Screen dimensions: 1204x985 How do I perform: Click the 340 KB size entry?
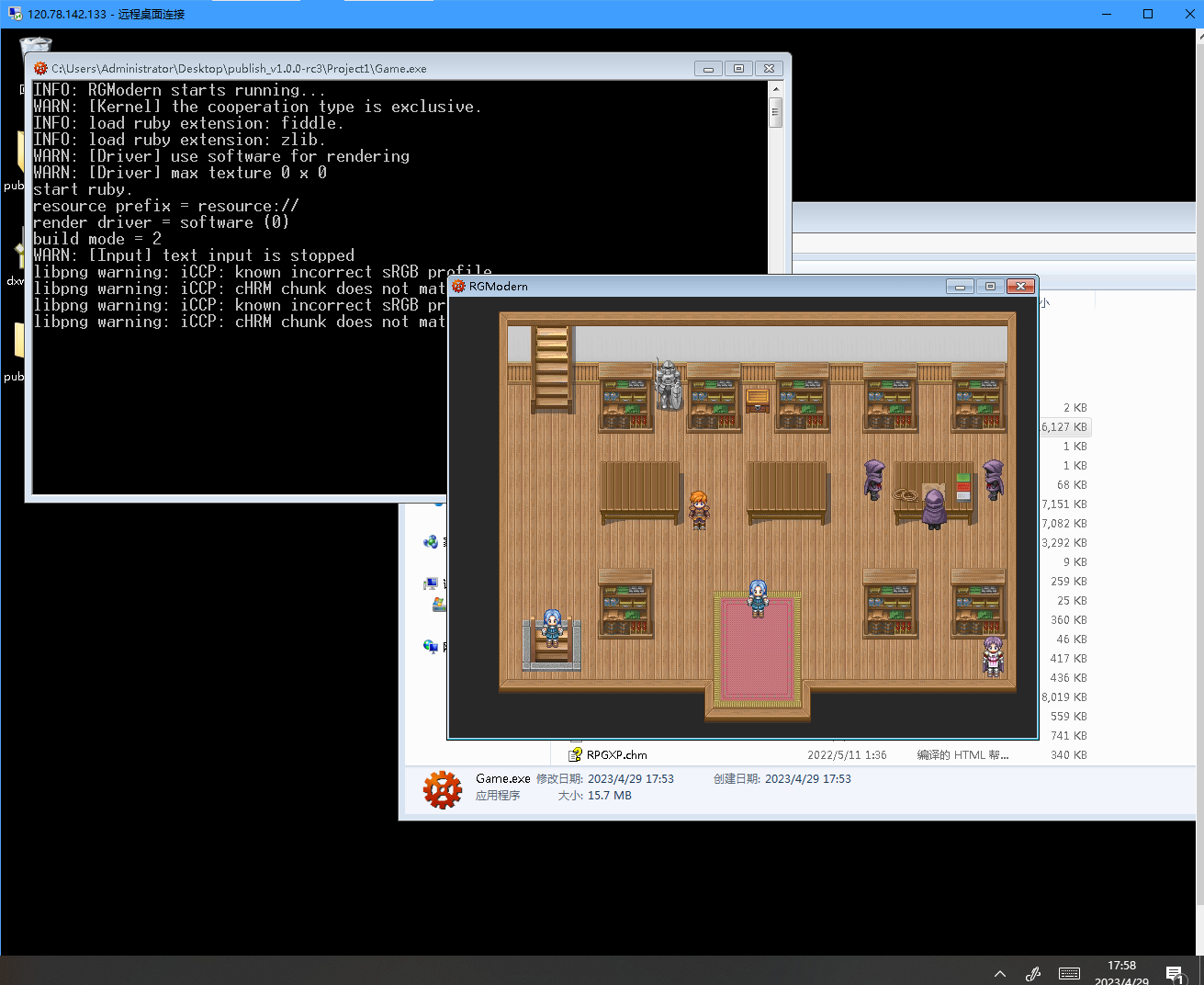coord(1069,755)
